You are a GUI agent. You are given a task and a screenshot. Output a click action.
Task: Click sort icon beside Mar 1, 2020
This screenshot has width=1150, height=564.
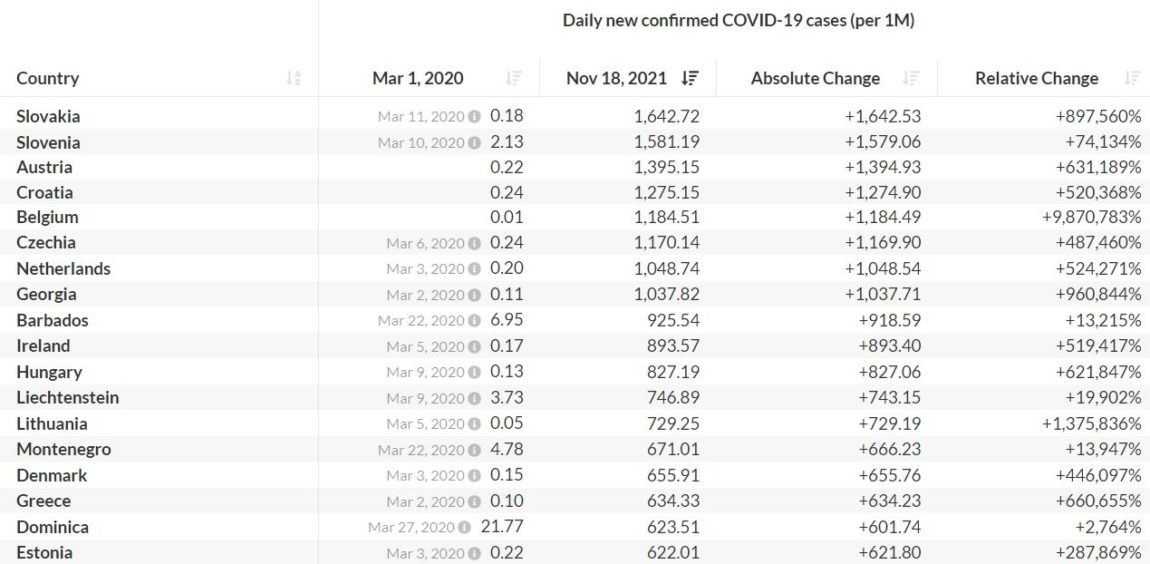(514, 78)
